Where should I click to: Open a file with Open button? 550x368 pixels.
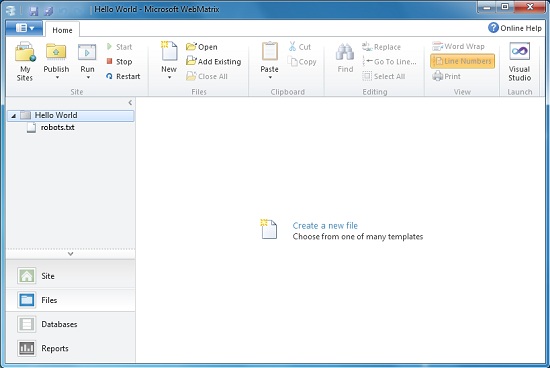[202, 47]
